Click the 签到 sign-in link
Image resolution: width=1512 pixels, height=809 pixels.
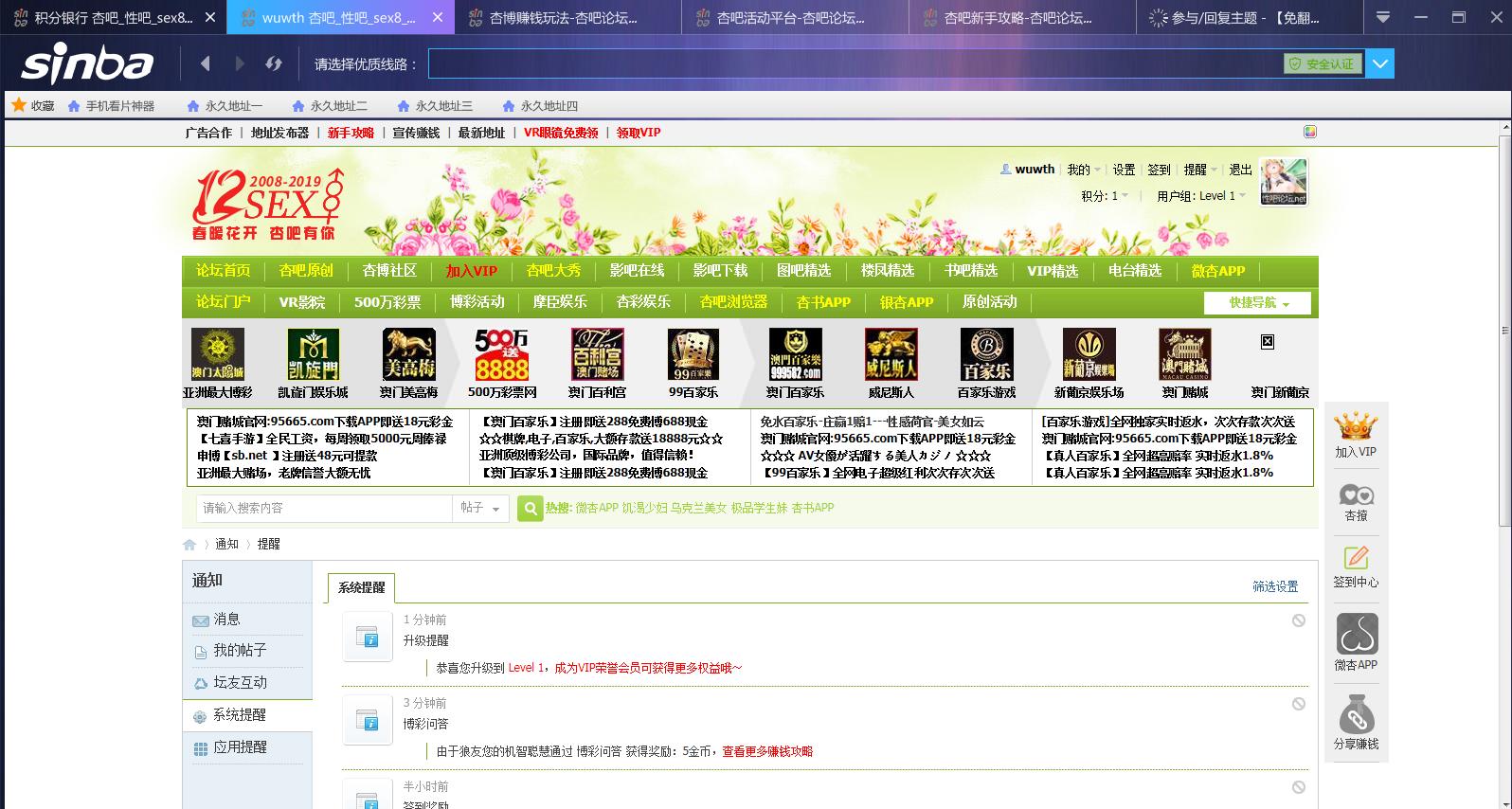(x=1159, y=170)
